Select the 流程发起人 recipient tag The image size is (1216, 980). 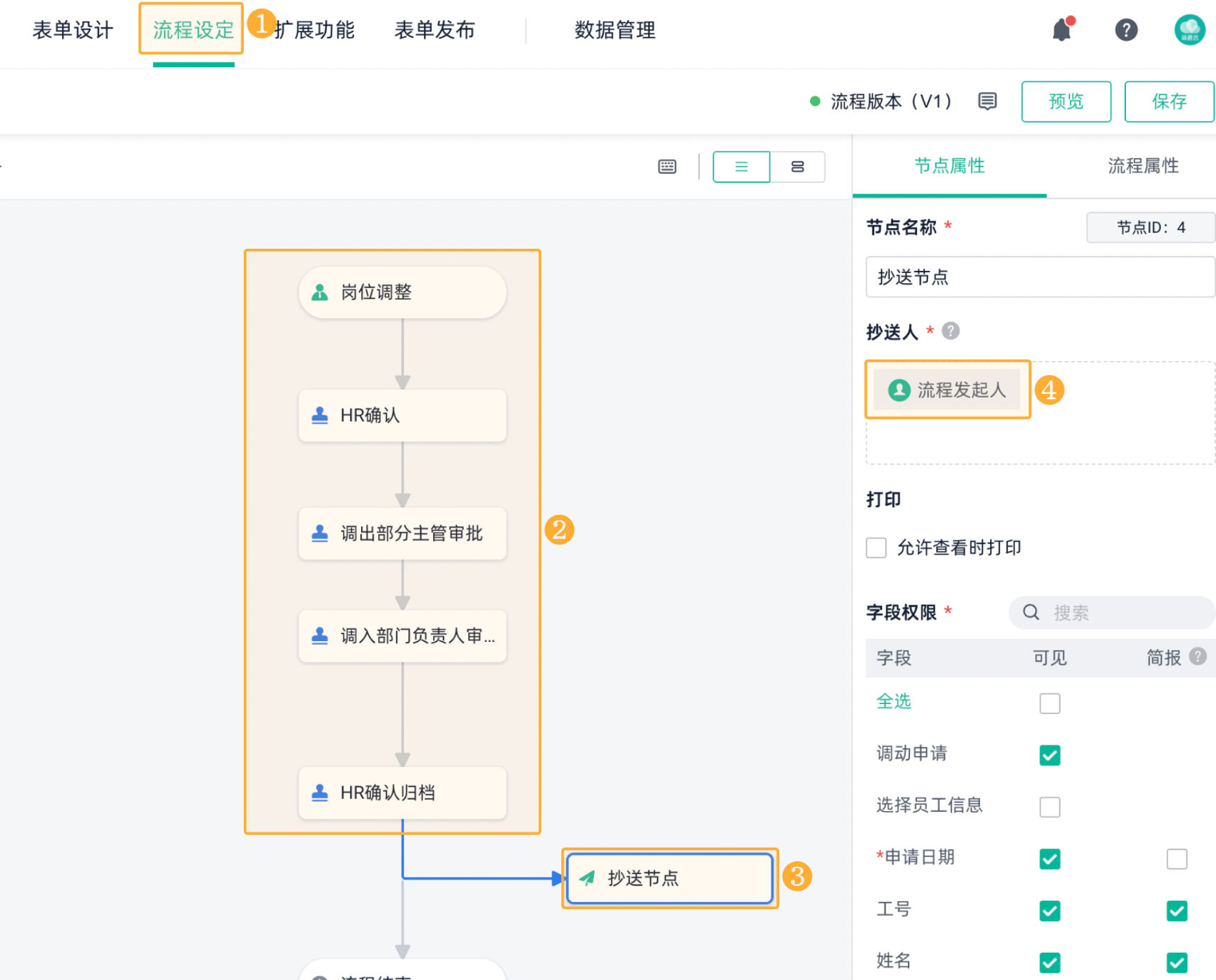point(946,390)
